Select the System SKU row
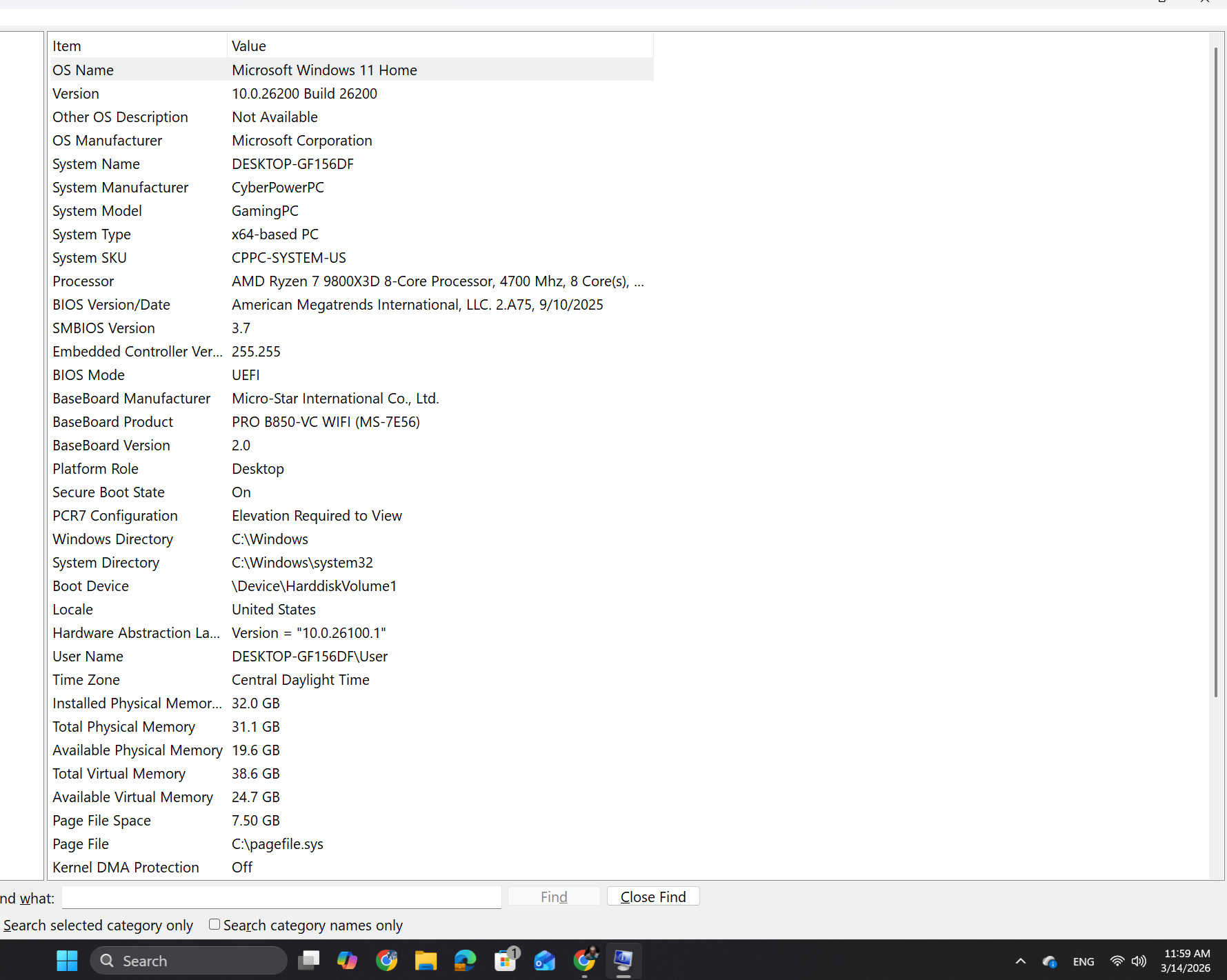This screenshot has width=1227, height=980. 352,257
